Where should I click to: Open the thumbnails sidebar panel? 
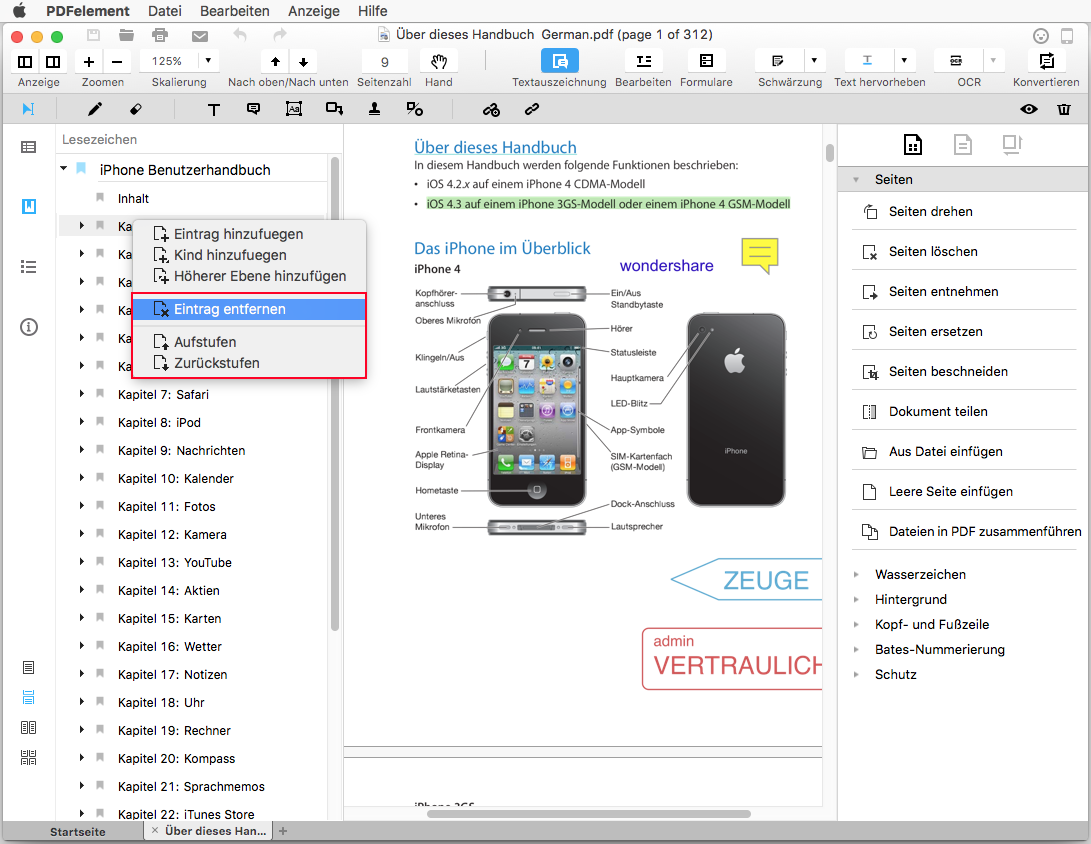[x=29, y=147]
